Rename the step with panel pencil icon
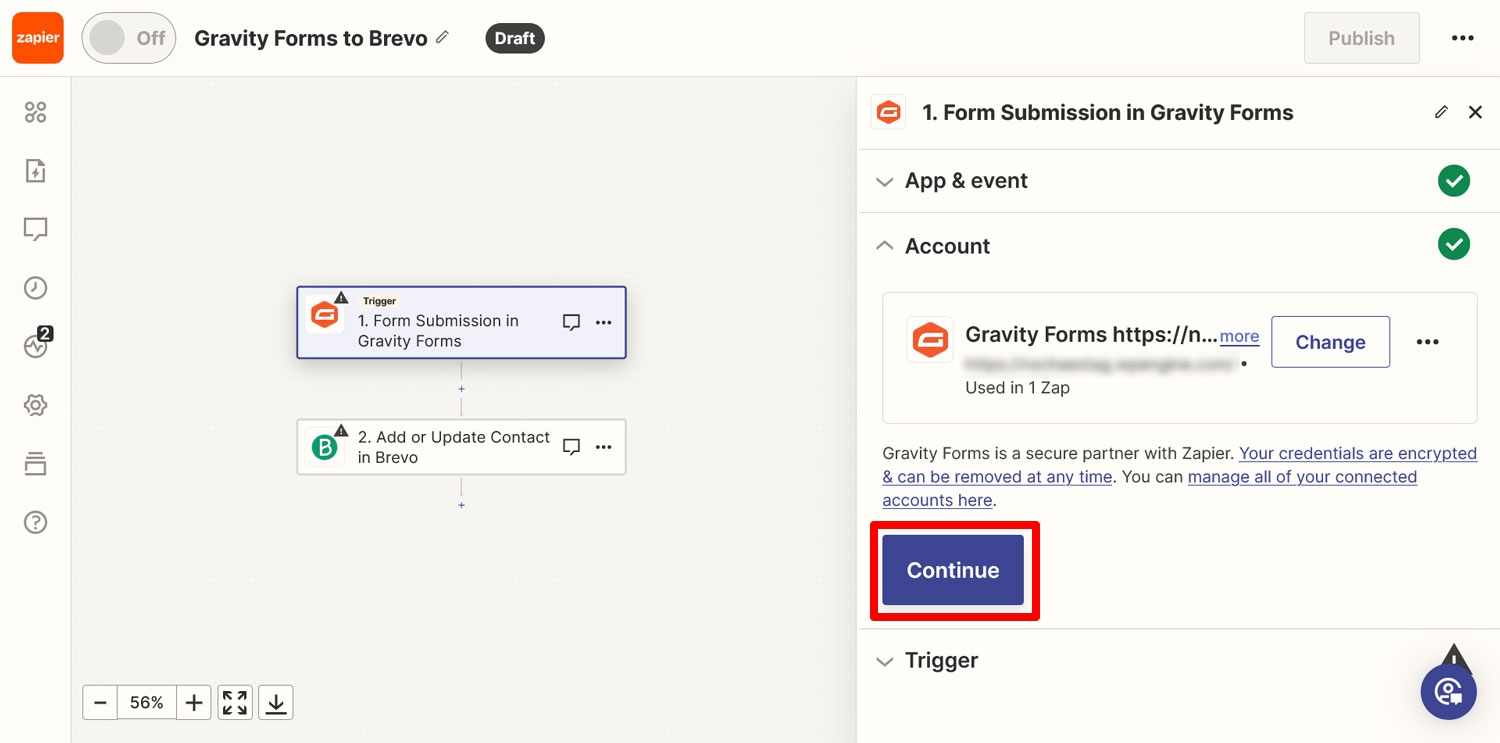Image resolution: width=1500 pixels, height=743 pixels. click(1441, 112)
